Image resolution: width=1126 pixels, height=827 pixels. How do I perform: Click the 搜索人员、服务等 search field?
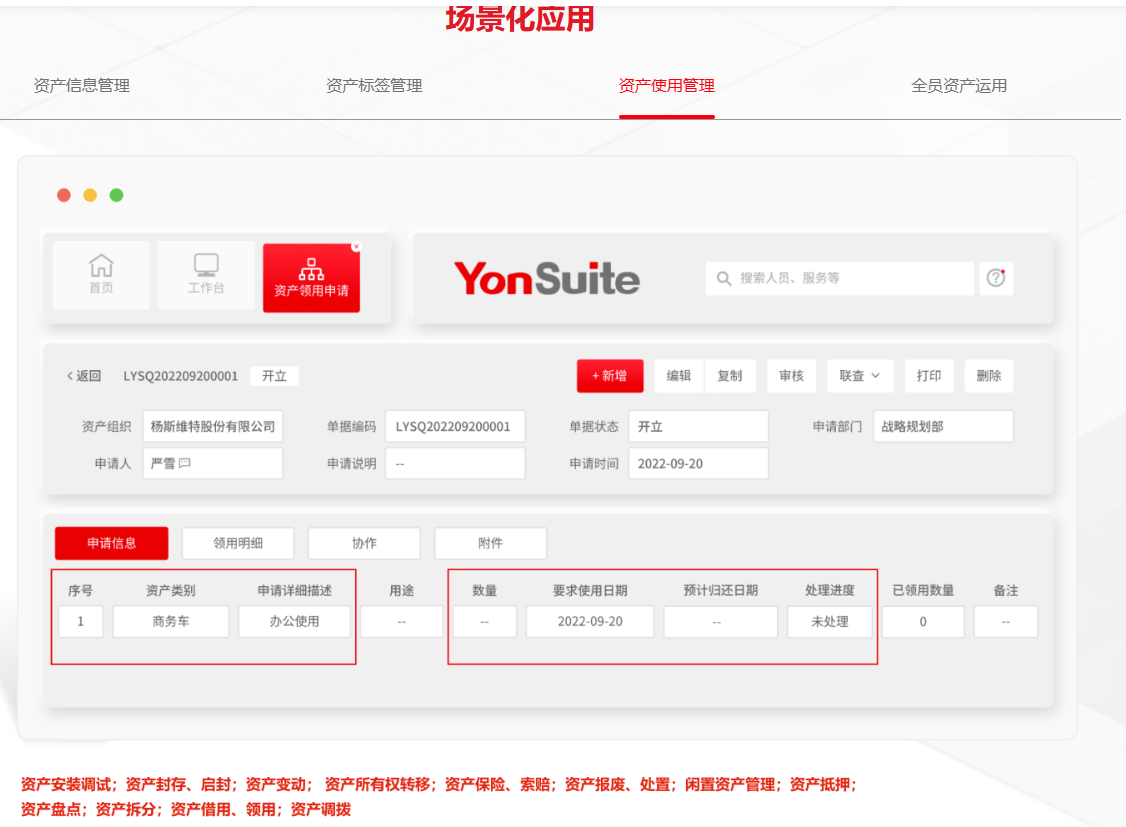[x=850, y=278]
